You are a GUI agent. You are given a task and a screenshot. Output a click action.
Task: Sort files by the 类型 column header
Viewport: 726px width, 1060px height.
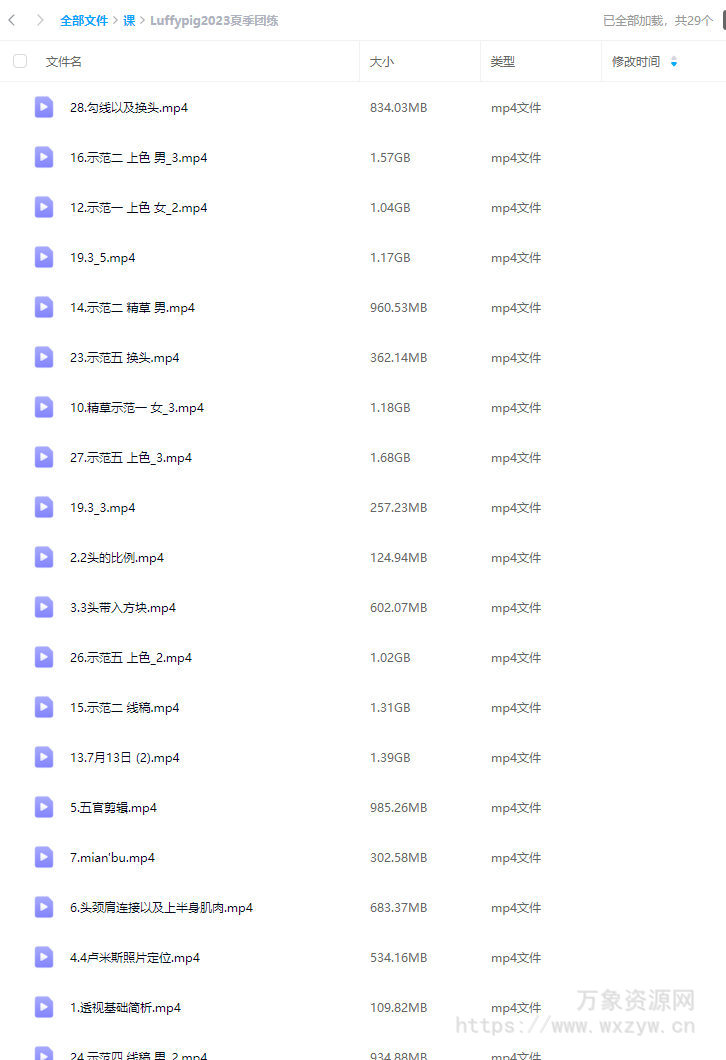[x=502, y=62]
